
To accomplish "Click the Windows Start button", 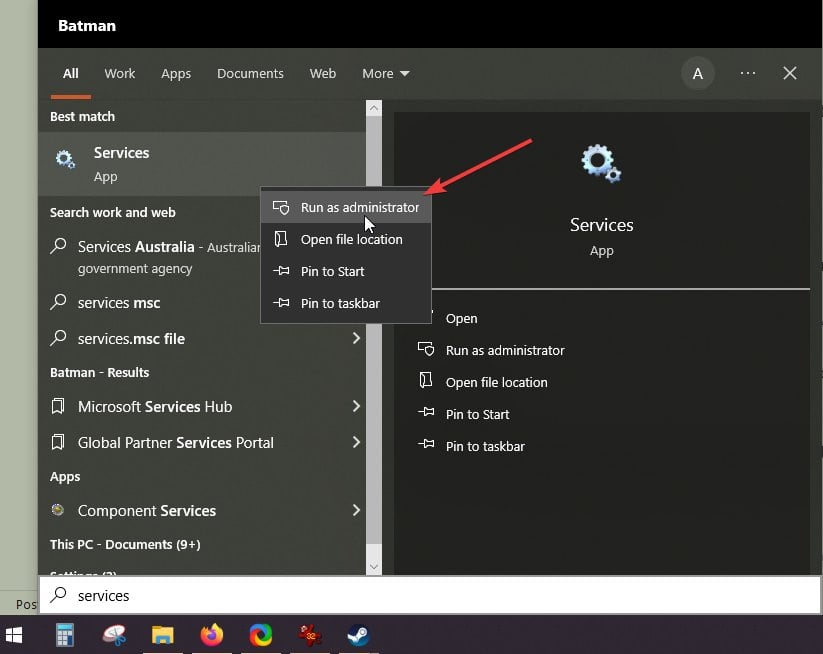I will click(14, 635).
